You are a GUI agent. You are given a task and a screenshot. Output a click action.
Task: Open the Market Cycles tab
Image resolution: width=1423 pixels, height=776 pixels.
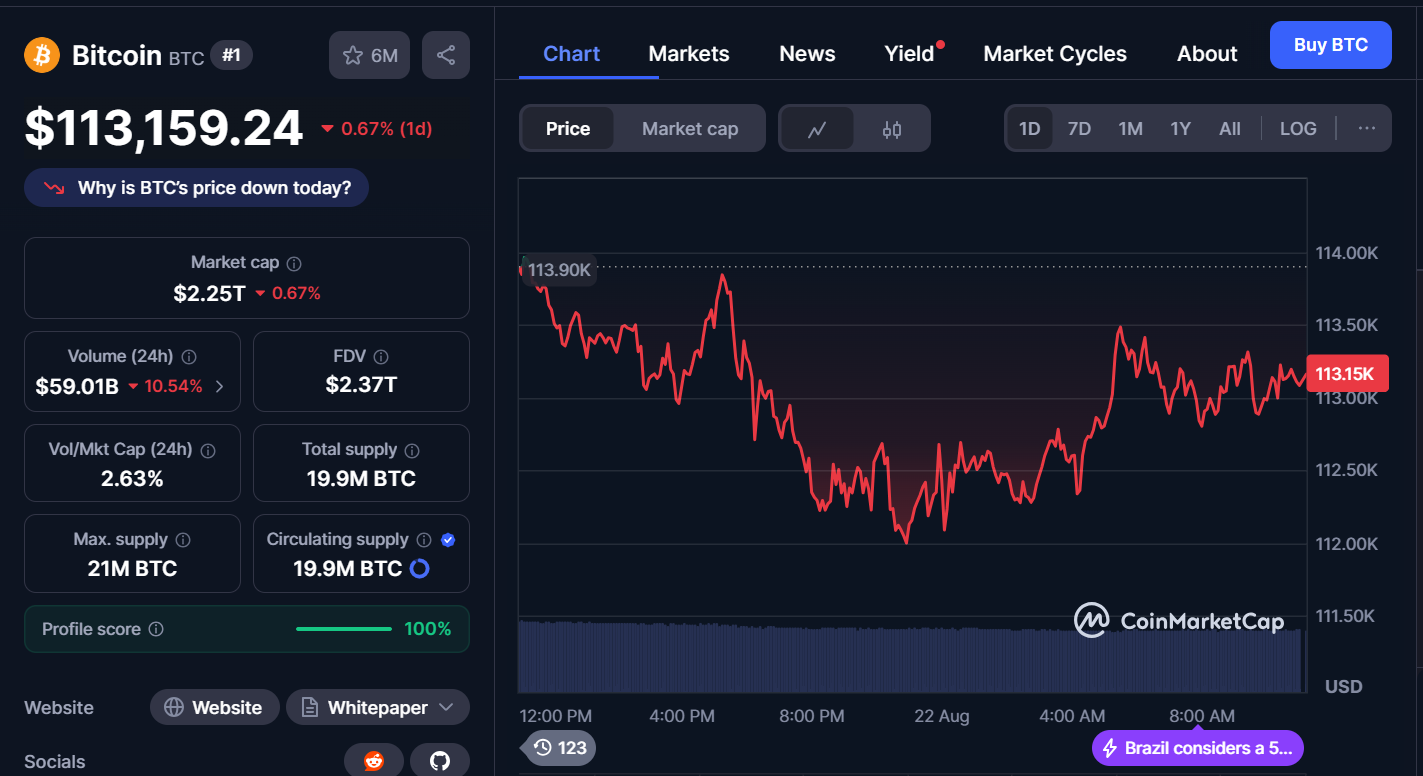click(1055, 54)
